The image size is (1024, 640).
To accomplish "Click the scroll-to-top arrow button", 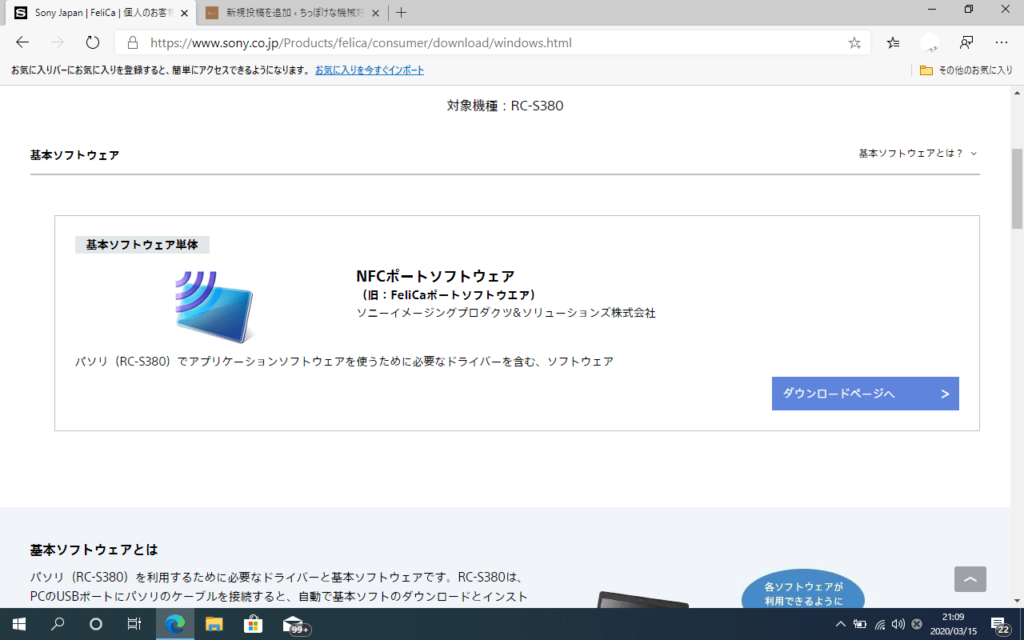I will coord(970,579).
